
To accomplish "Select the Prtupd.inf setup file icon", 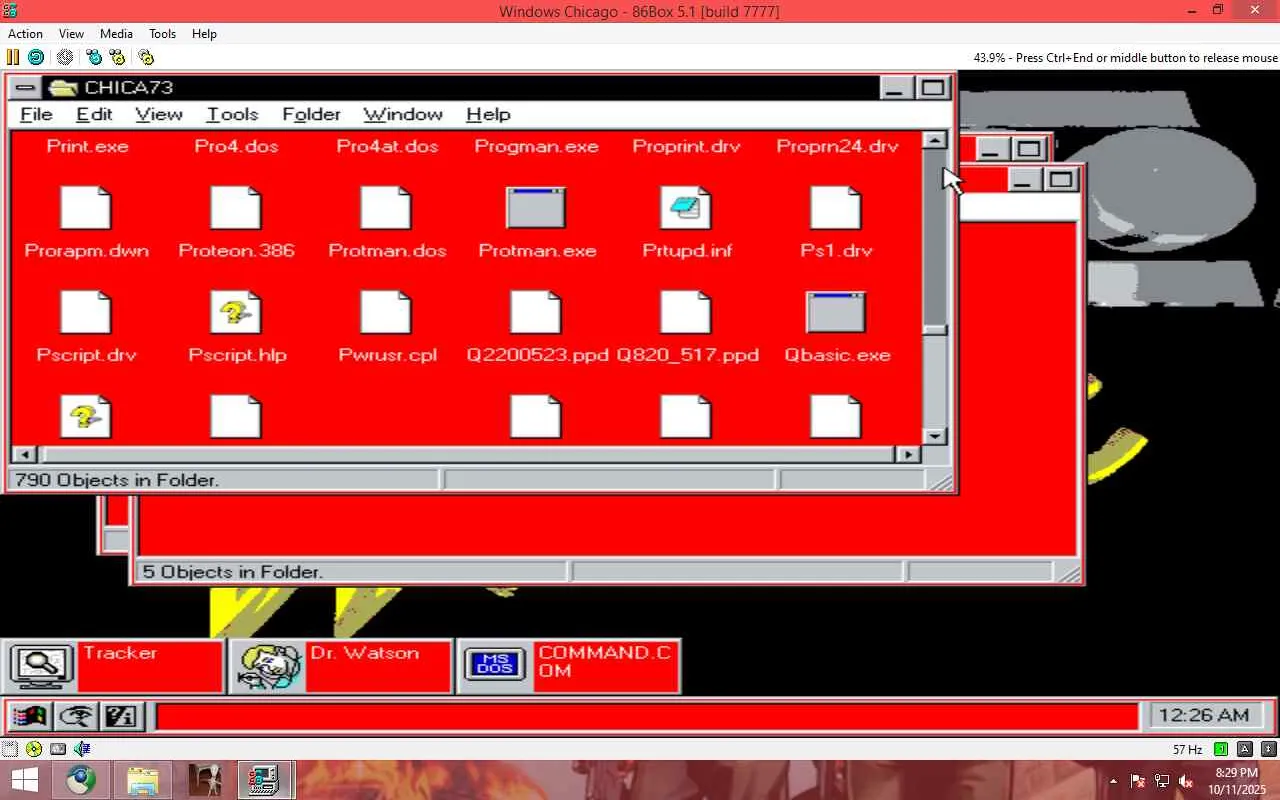I will 686,208.
